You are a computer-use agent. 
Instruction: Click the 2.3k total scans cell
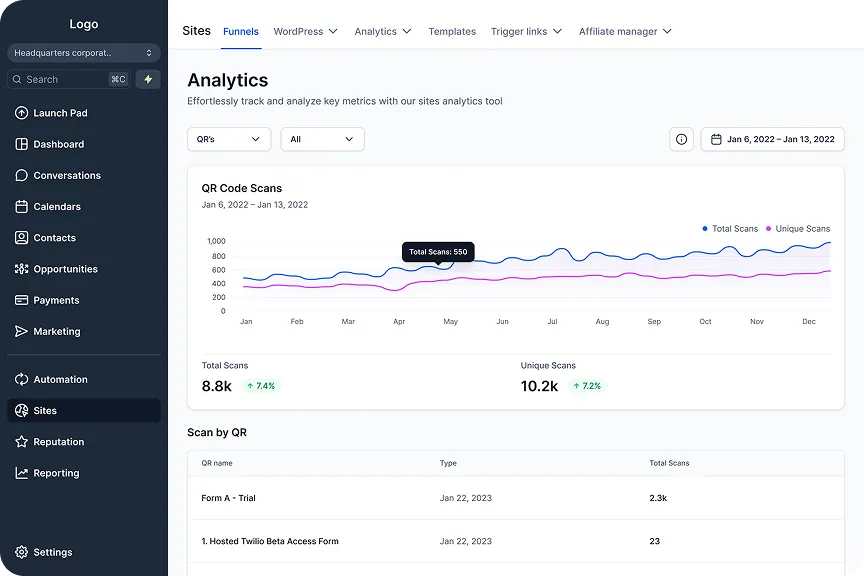click(x=658, y=498)
